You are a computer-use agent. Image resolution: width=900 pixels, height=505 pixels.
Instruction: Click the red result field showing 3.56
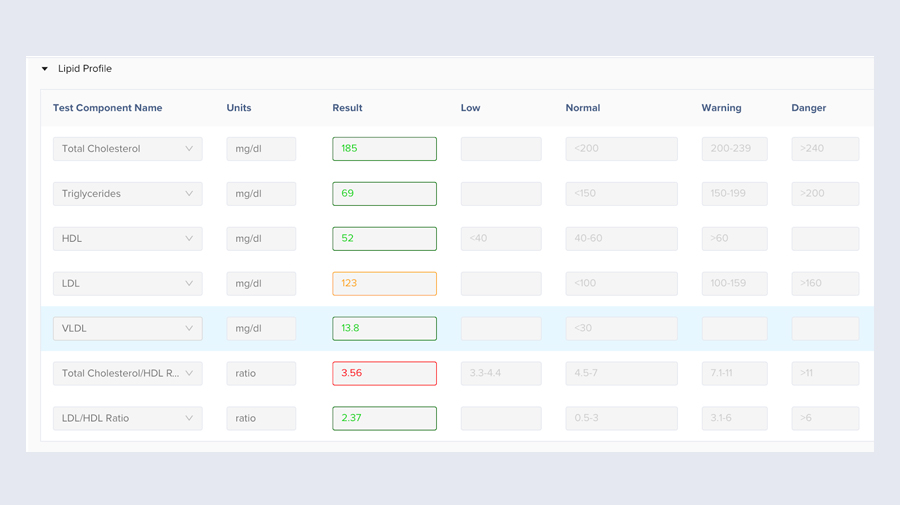385,373
